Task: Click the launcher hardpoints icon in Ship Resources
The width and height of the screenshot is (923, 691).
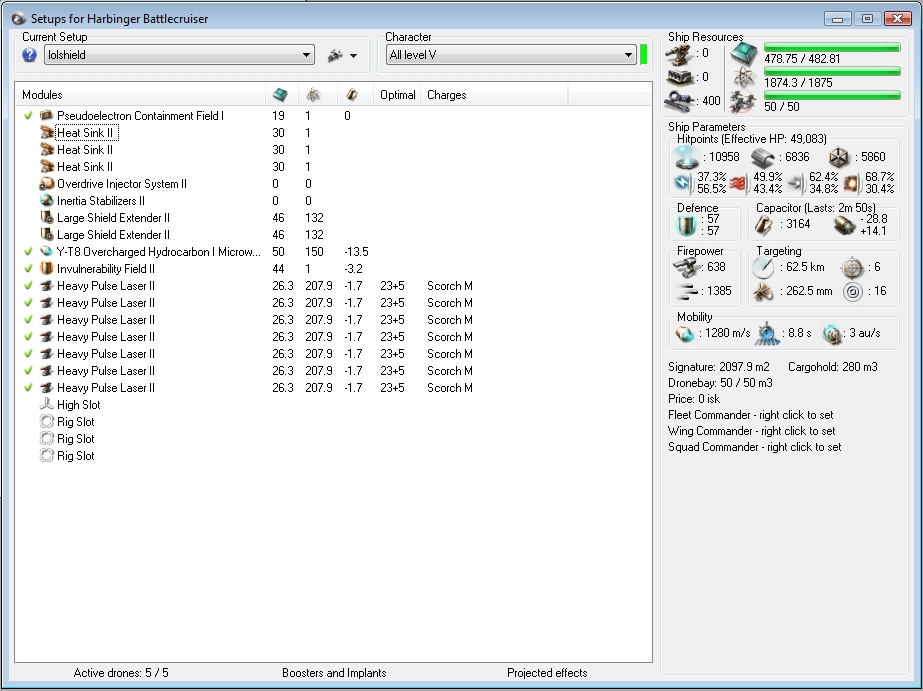Action: [x=679, y=77]
